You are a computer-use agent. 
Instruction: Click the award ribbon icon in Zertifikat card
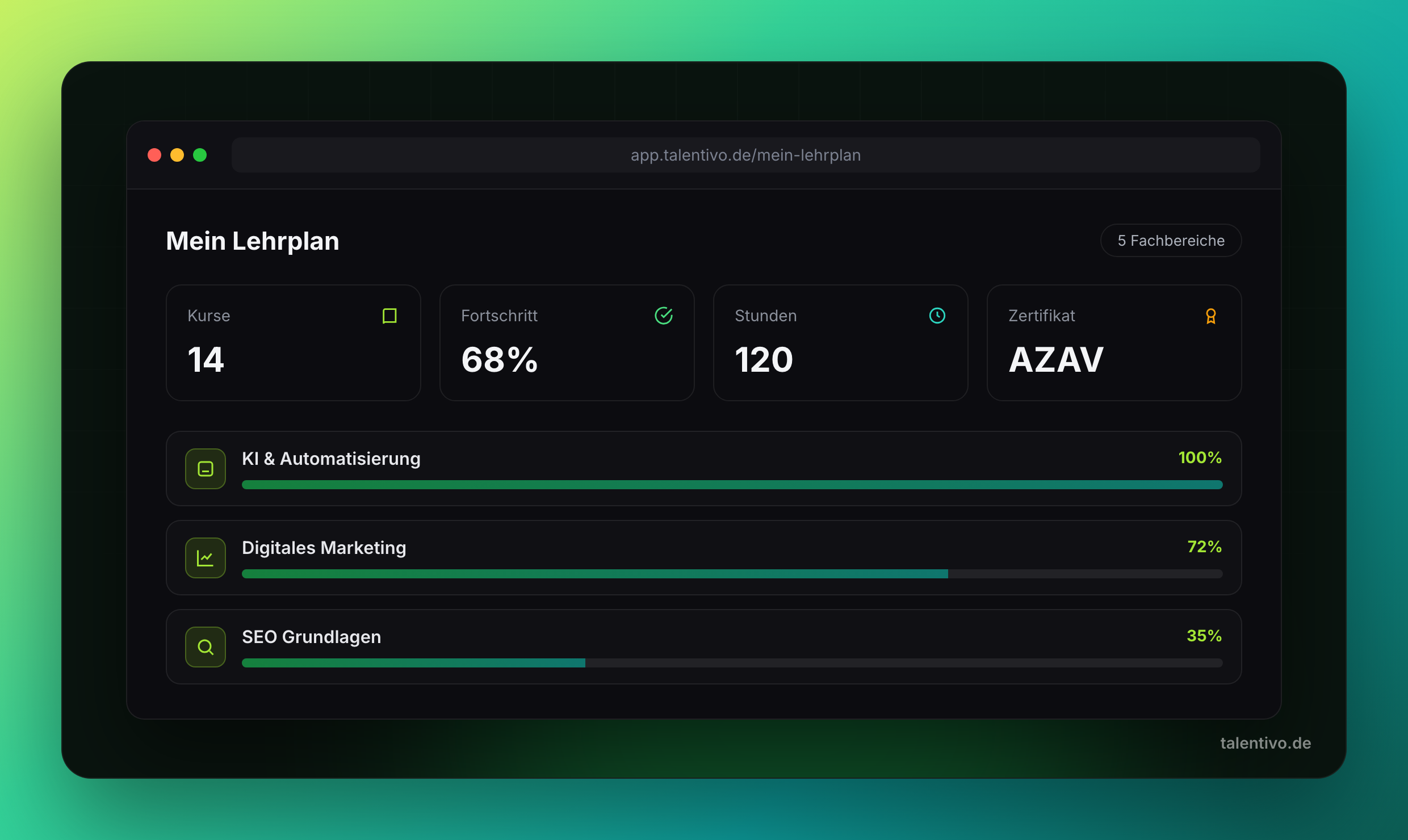(1210, 316)
